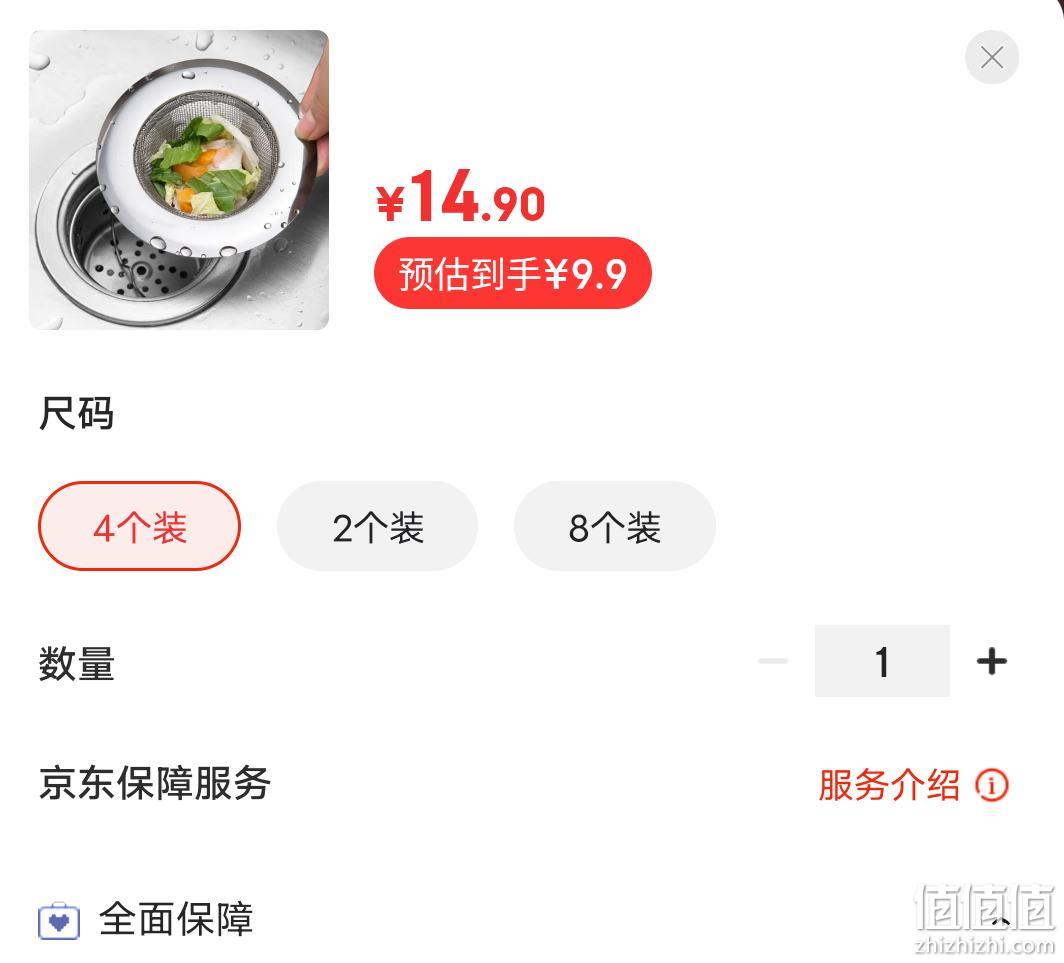Tap the 预估到手¥9.9 price badge

coord(512,273)
